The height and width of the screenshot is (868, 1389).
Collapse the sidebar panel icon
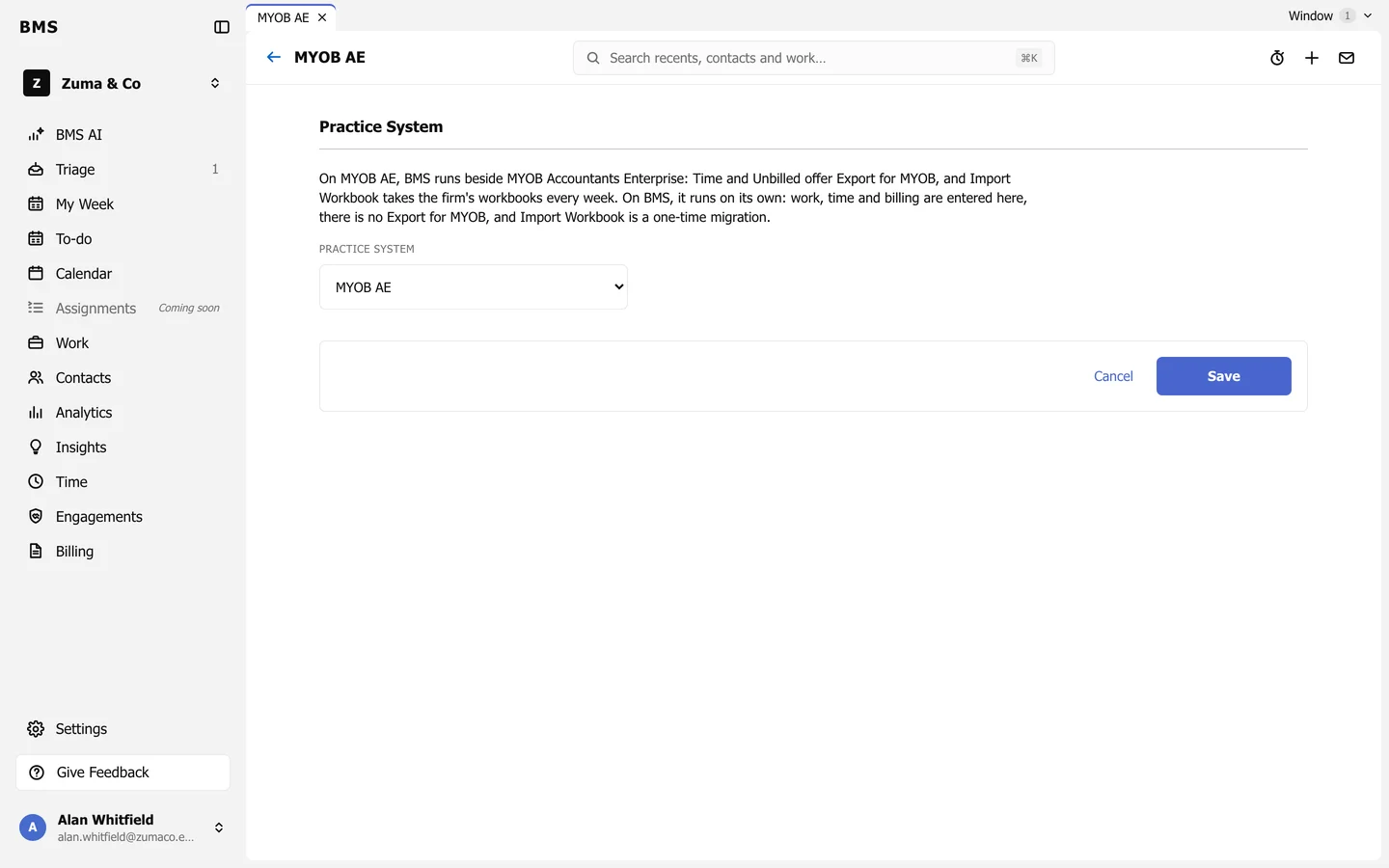pyautogui.click(x=222, y=27)
